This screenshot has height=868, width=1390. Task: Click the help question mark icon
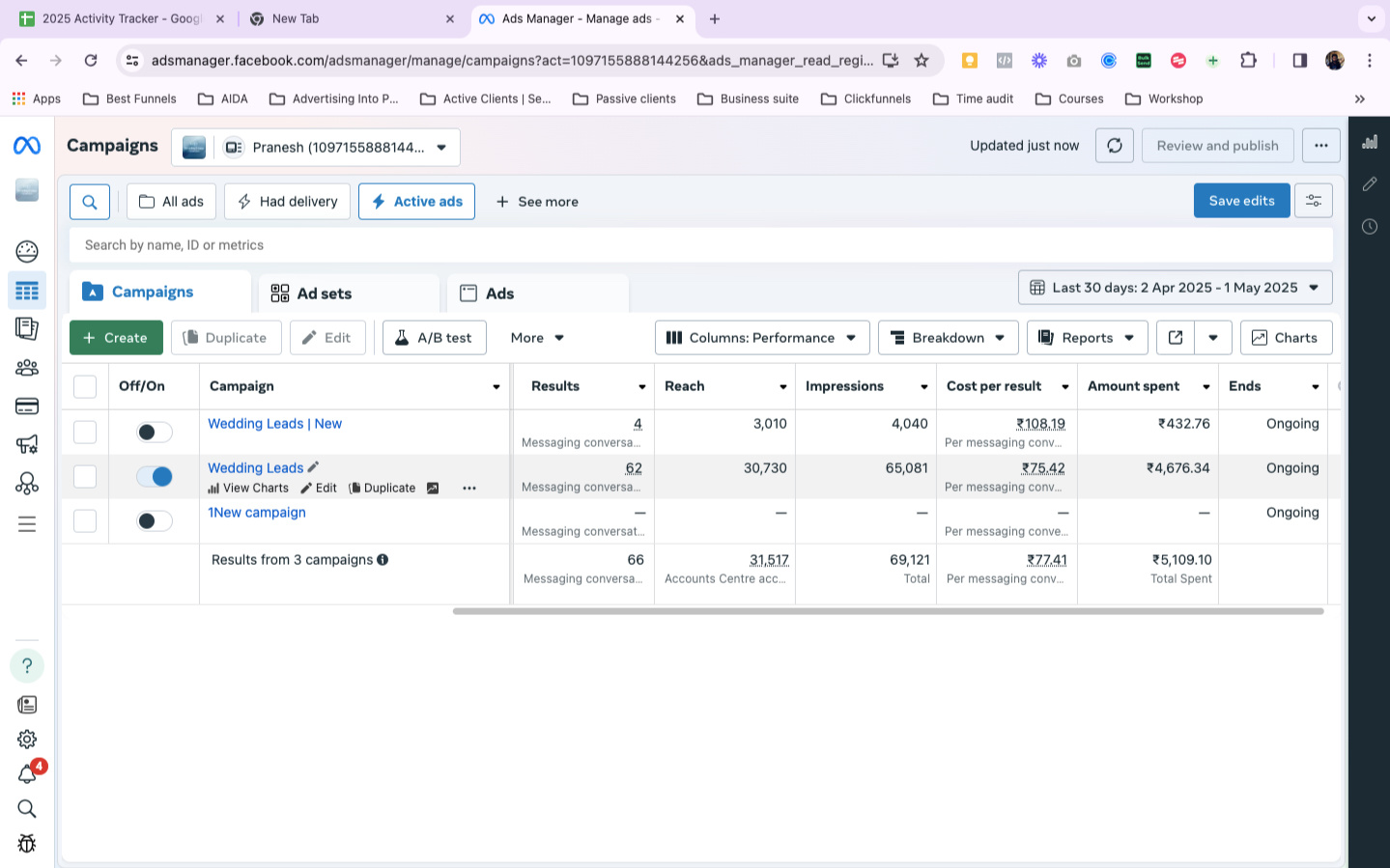(27, 665)
